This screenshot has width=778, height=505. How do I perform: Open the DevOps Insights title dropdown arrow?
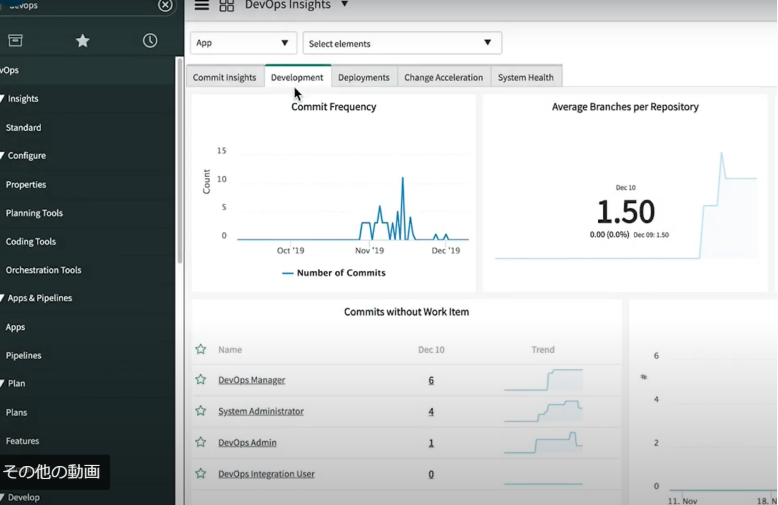[344, 4]
